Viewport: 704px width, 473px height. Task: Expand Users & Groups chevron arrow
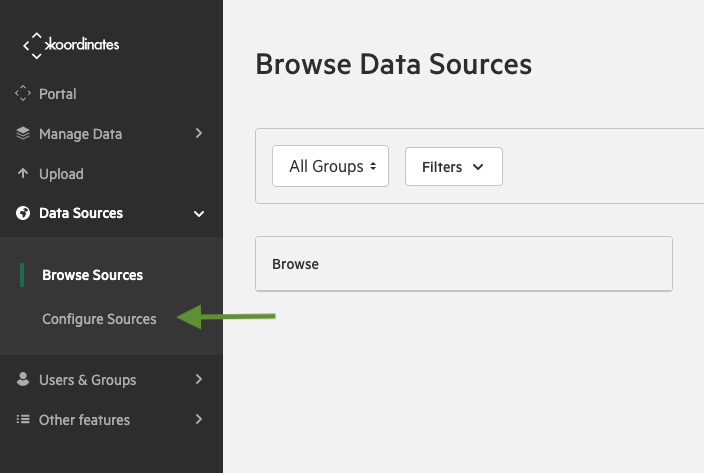pos(199,379)
